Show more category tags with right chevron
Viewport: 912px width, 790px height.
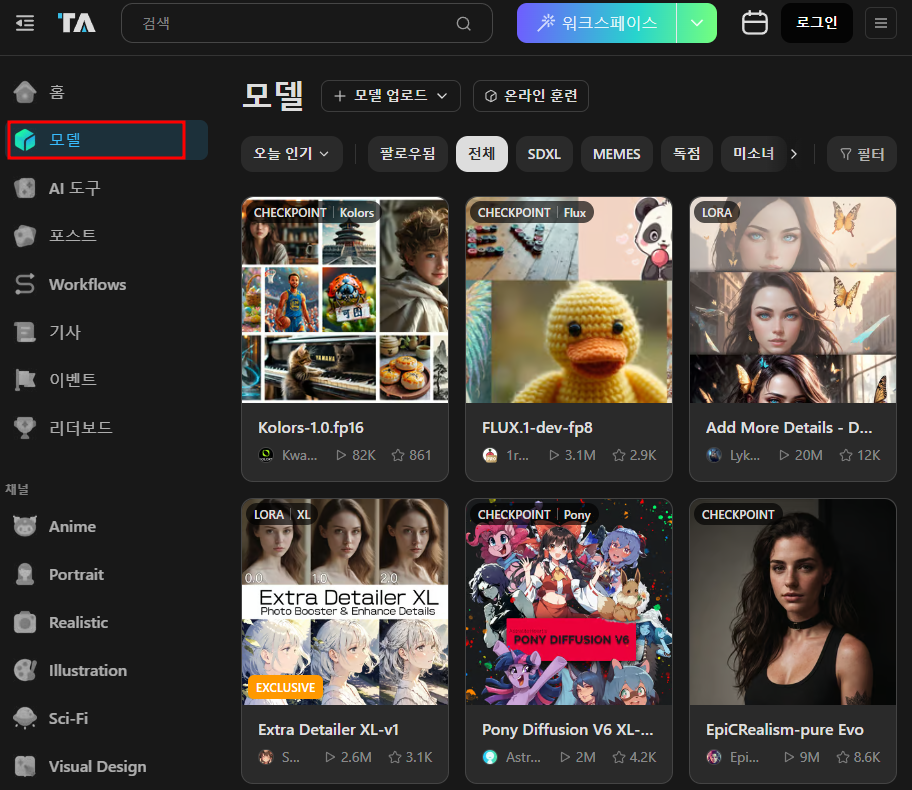coord(793,154)
